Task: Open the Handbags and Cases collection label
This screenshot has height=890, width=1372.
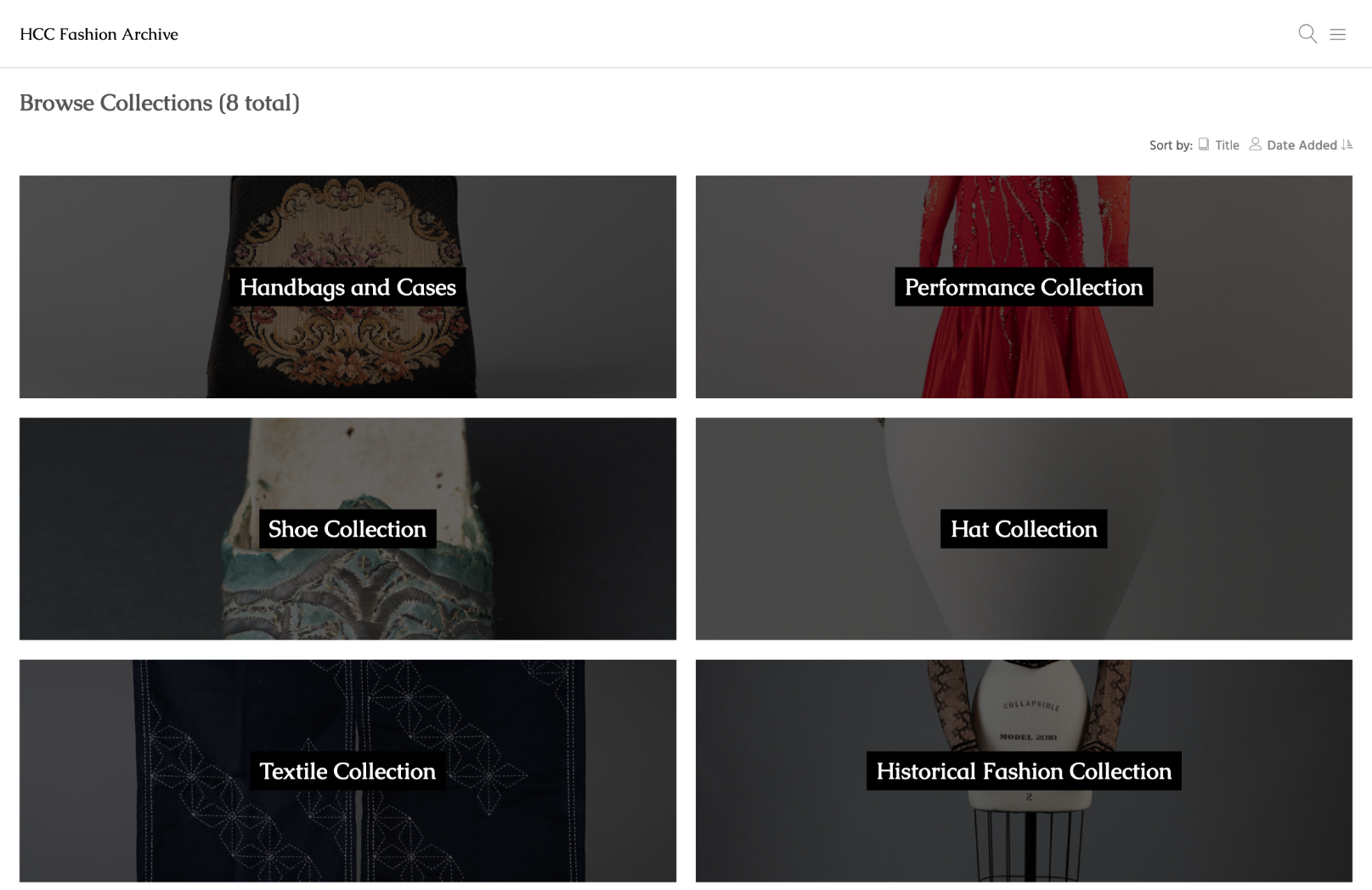Action: [x=347, y=287]
